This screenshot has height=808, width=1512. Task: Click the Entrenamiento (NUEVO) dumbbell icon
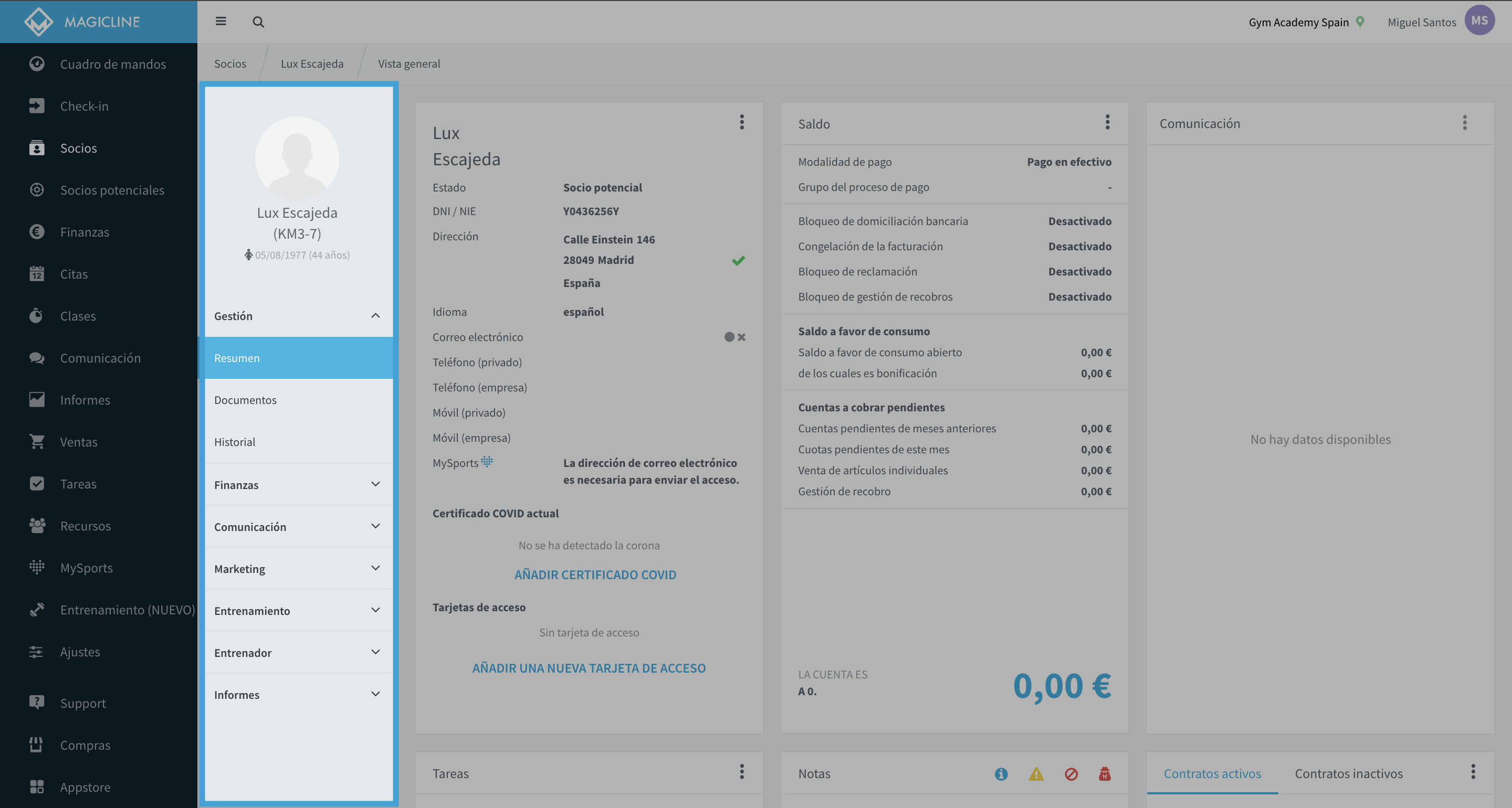[x=37, y=609]
